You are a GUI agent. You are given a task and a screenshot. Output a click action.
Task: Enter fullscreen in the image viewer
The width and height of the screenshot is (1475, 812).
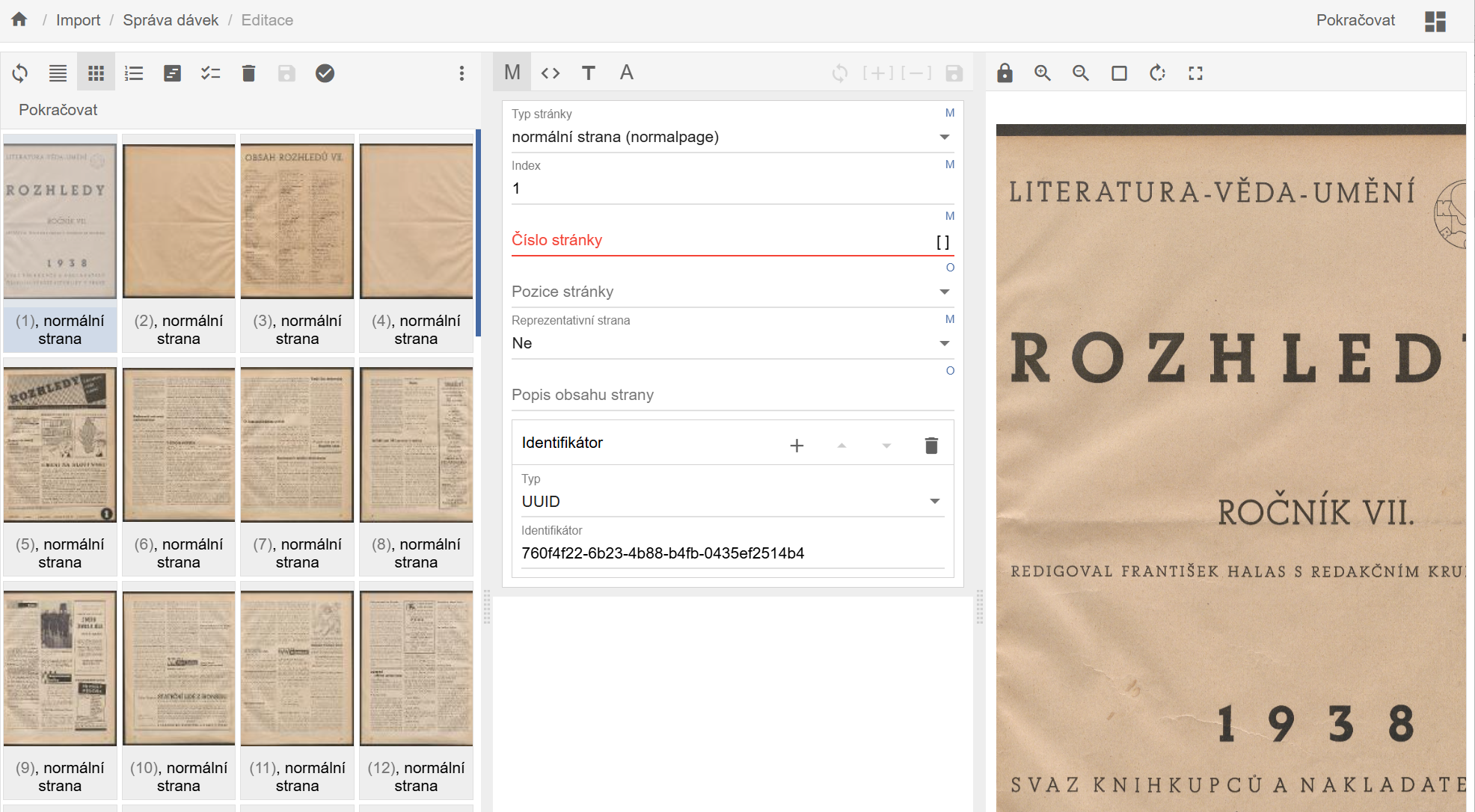point(1195,73)
